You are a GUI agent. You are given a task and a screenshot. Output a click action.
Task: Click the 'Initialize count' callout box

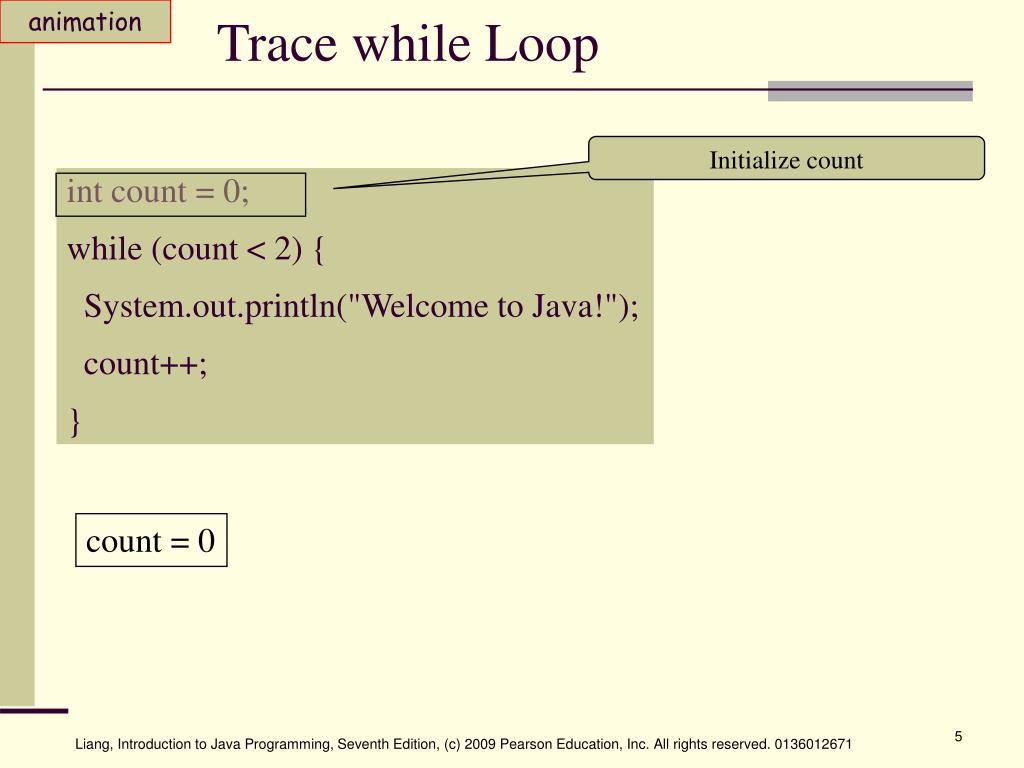[x=786, y=159]
